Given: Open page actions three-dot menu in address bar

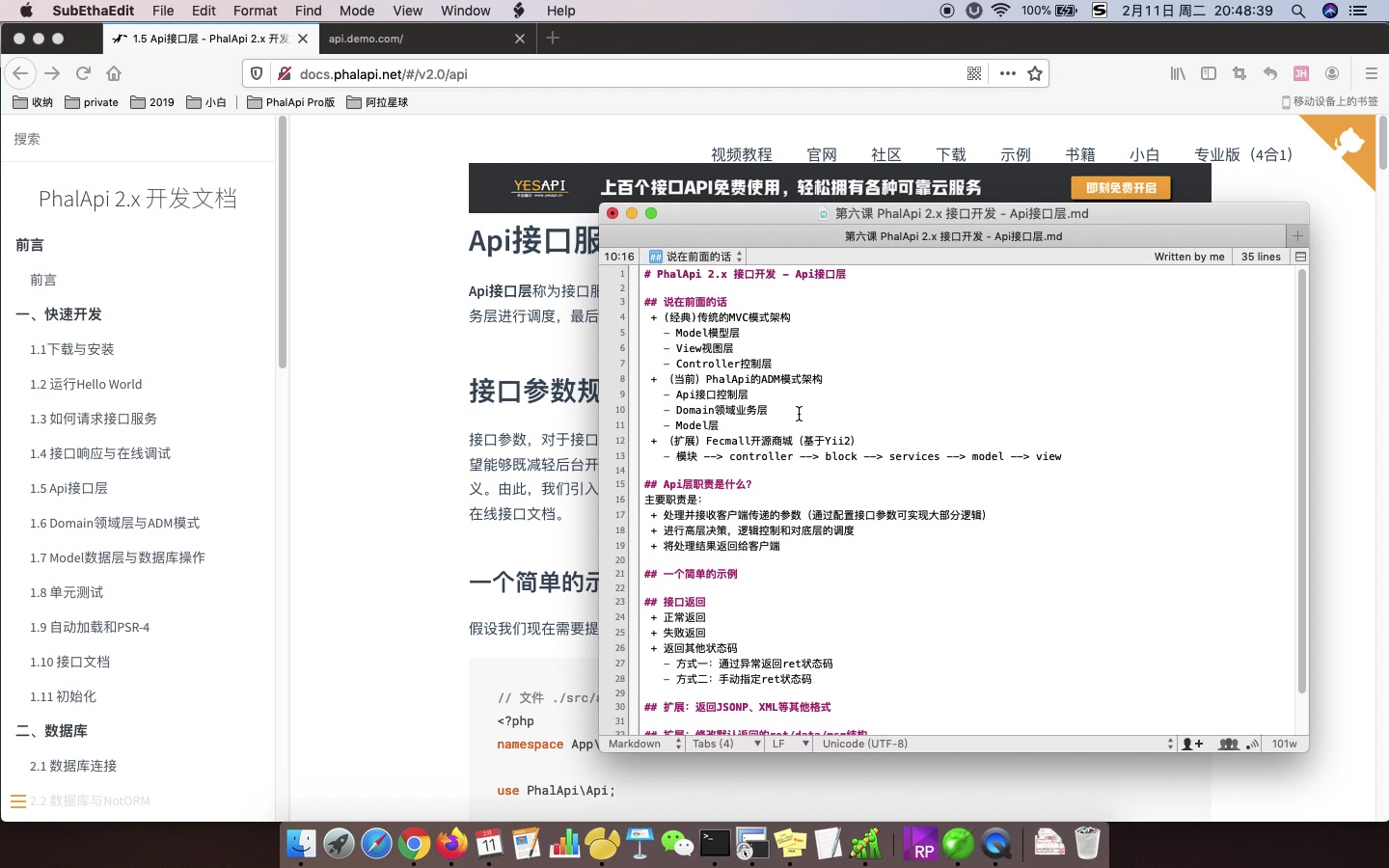Looking at the screenshot, I should pos(1007,73).
